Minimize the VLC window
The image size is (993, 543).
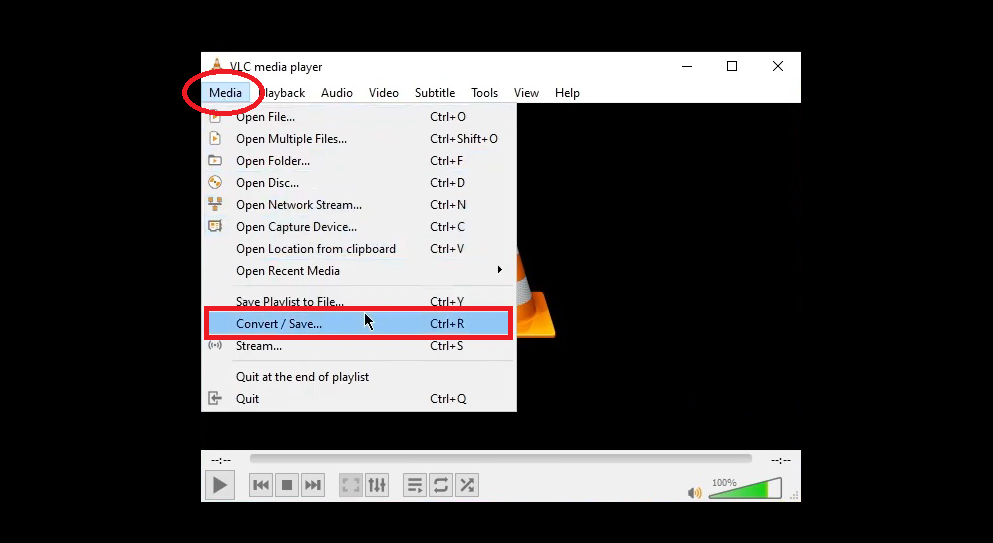[x=687, y=67]
